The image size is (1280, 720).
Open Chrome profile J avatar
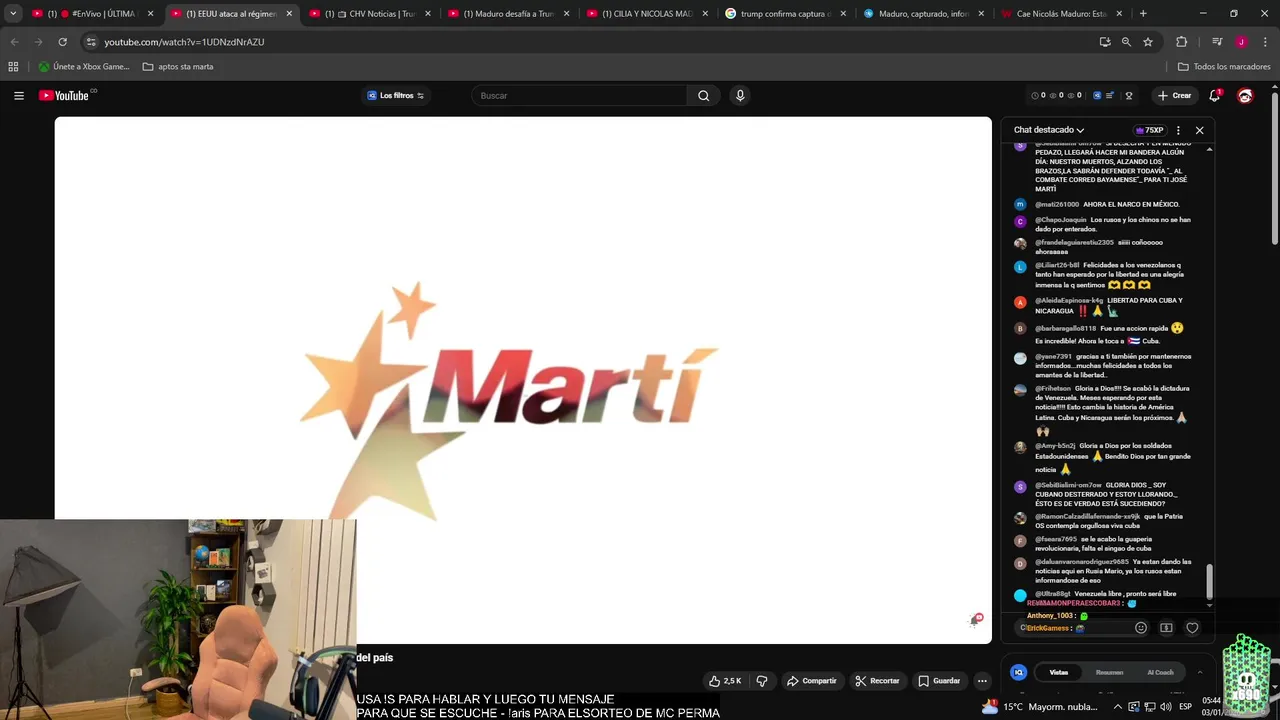click(x=1241, y=42)
